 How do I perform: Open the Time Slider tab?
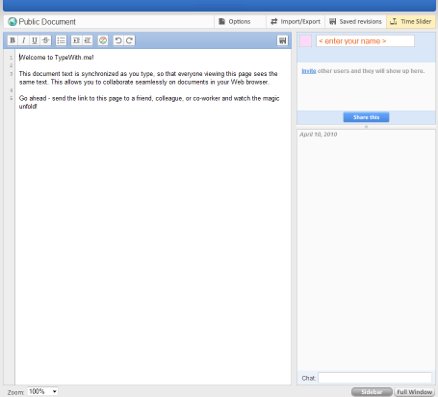411,22
